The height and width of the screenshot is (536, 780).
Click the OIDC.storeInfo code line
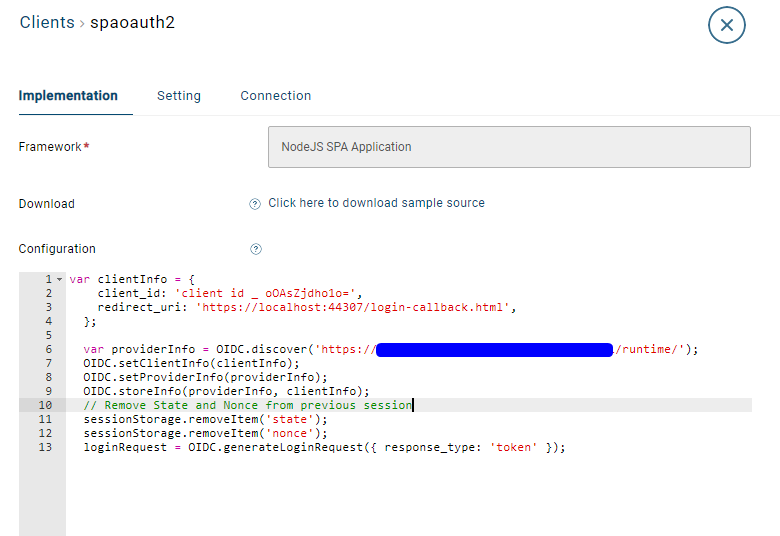coord(226,391)
